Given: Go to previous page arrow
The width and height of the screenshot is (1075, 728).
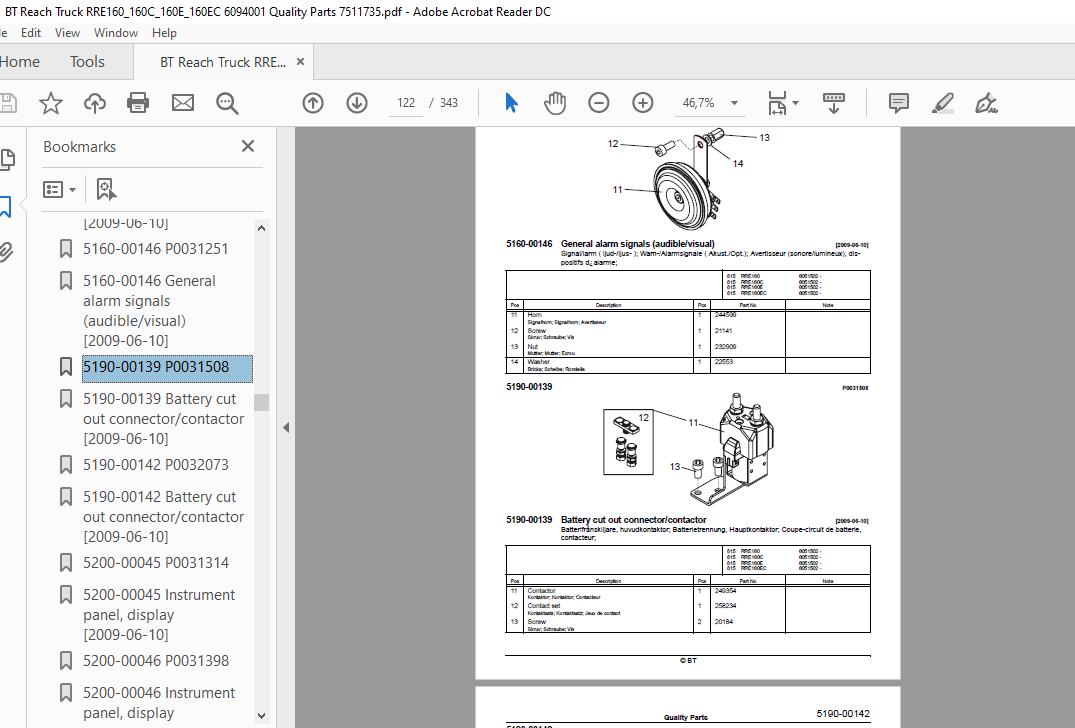Looking at the screenshot, I should click(x=313, y=104).
